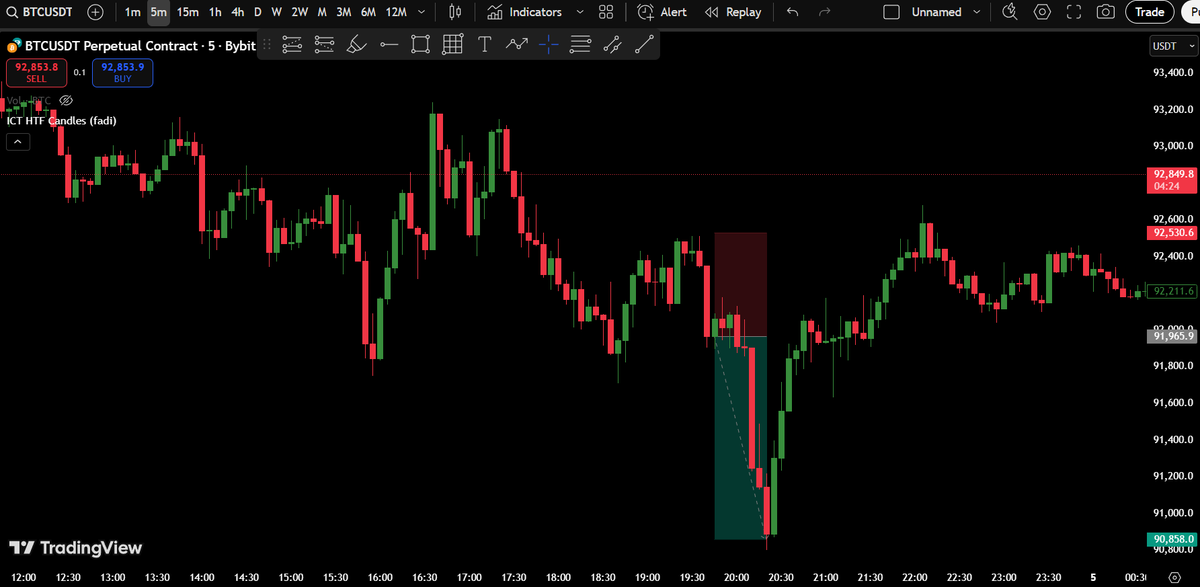1200x587 pixels.
Task: Enter fullscreen mode
Action: pos(1073,11)
